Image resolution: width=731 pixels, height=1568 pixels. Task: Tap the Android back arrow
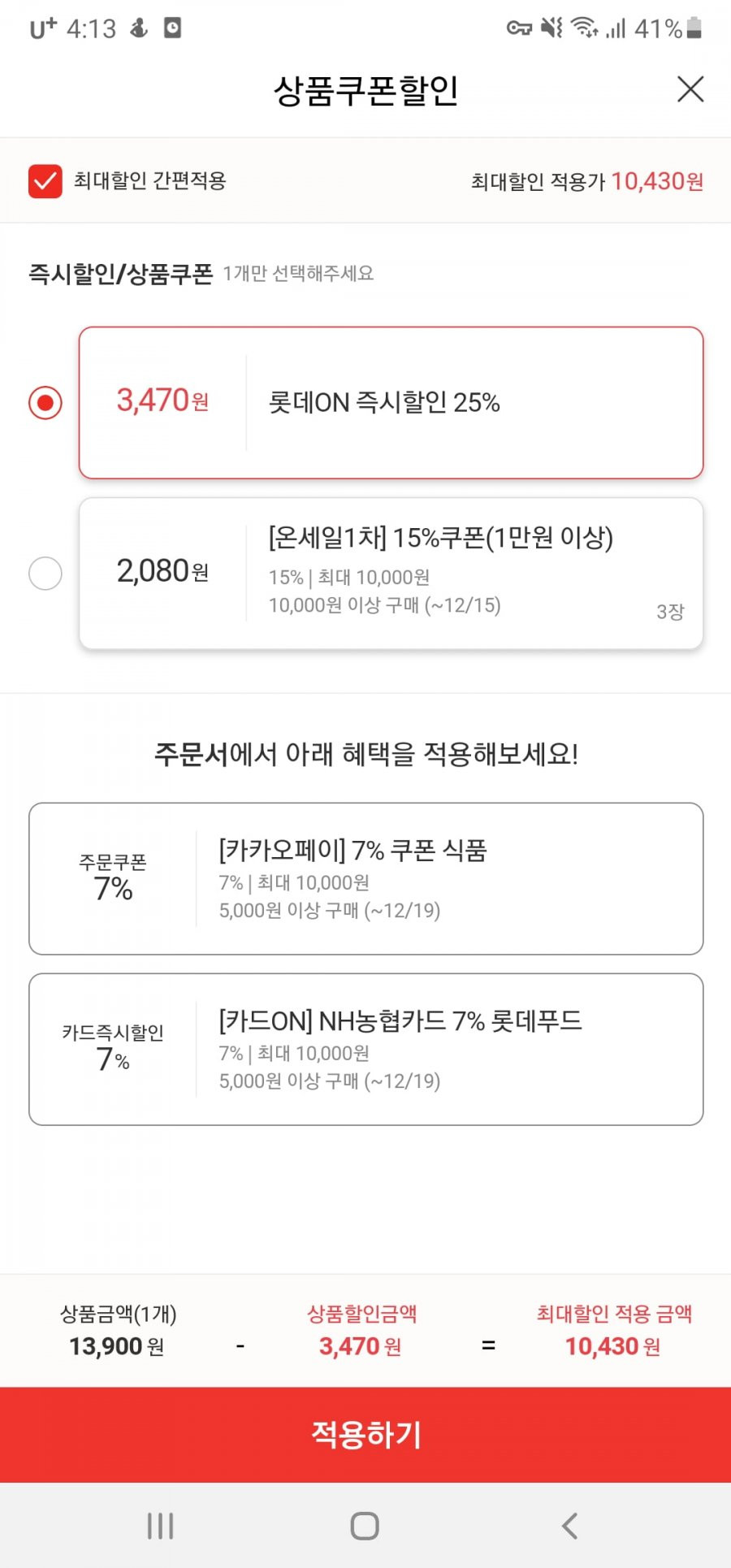pyautogui.click(x=570, y=1526)
